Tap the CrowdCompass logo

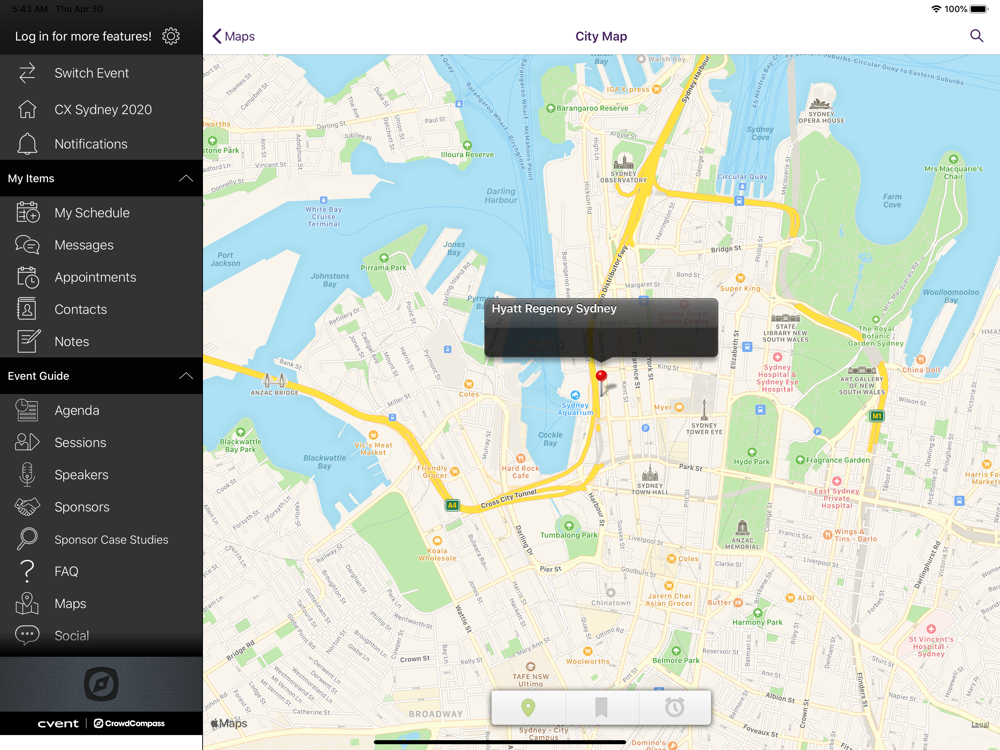point(129,723)
